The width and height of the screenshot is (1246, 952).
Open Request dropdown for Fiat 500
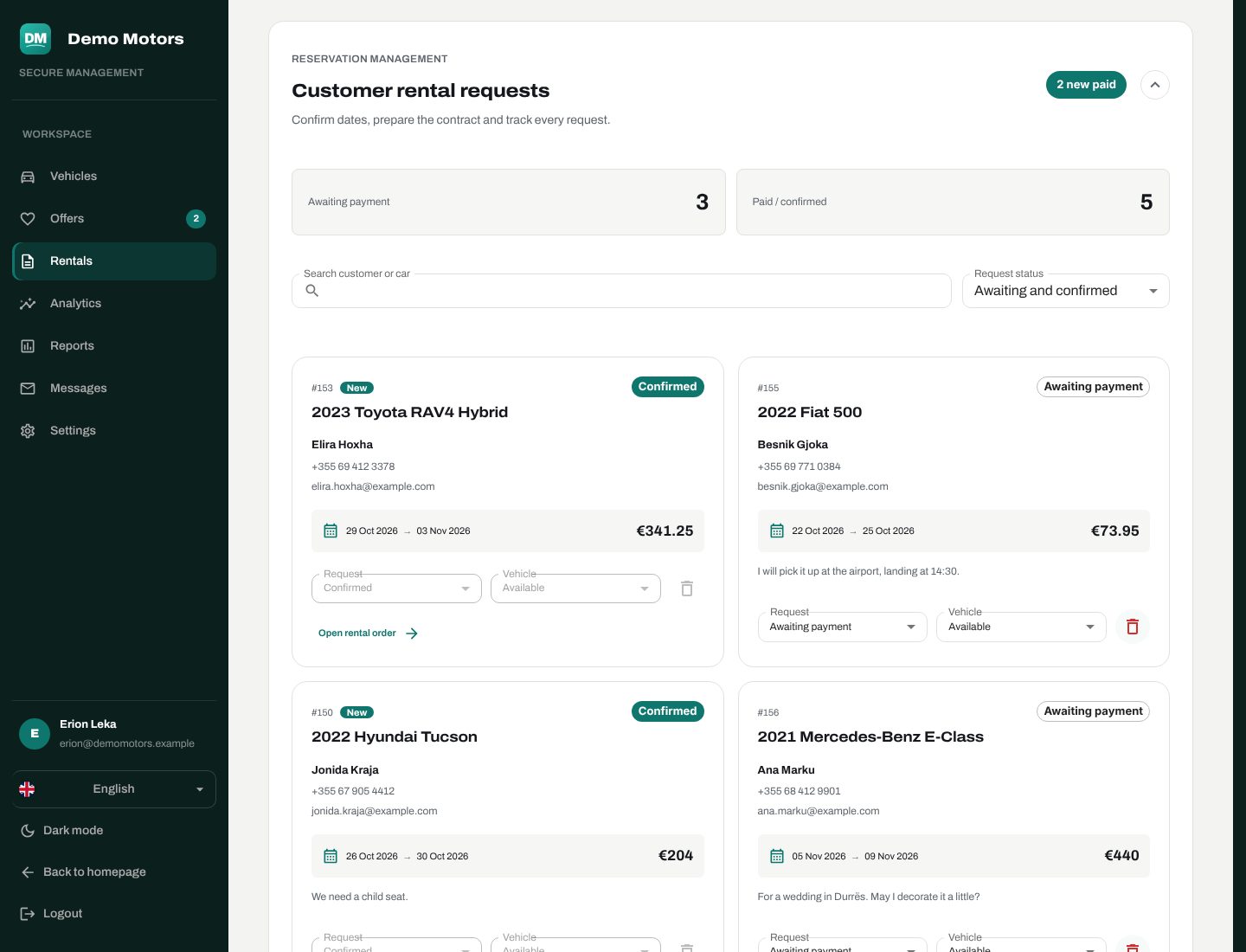(842, 627)
